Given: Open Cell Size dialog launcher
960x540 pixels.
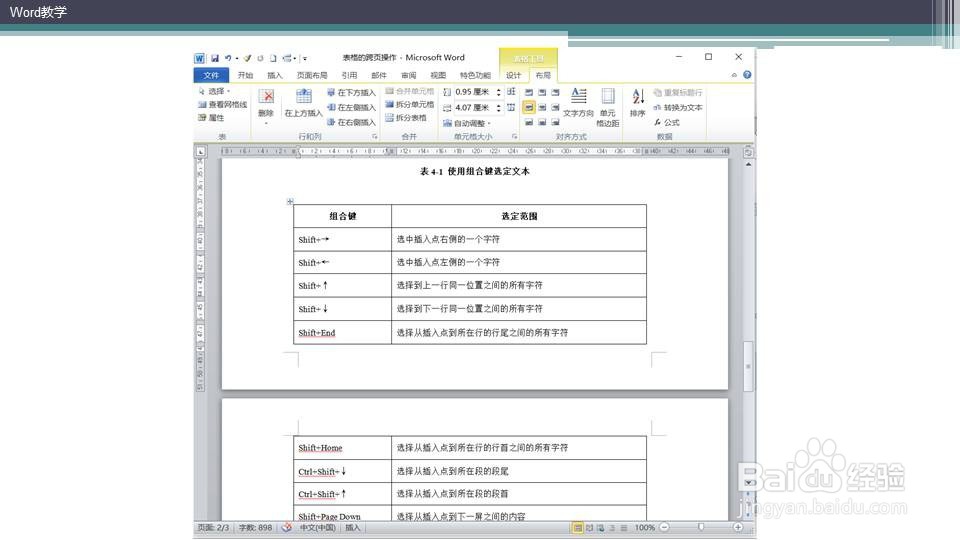Looking at the screenshot, I should click(x=514, y=137).
